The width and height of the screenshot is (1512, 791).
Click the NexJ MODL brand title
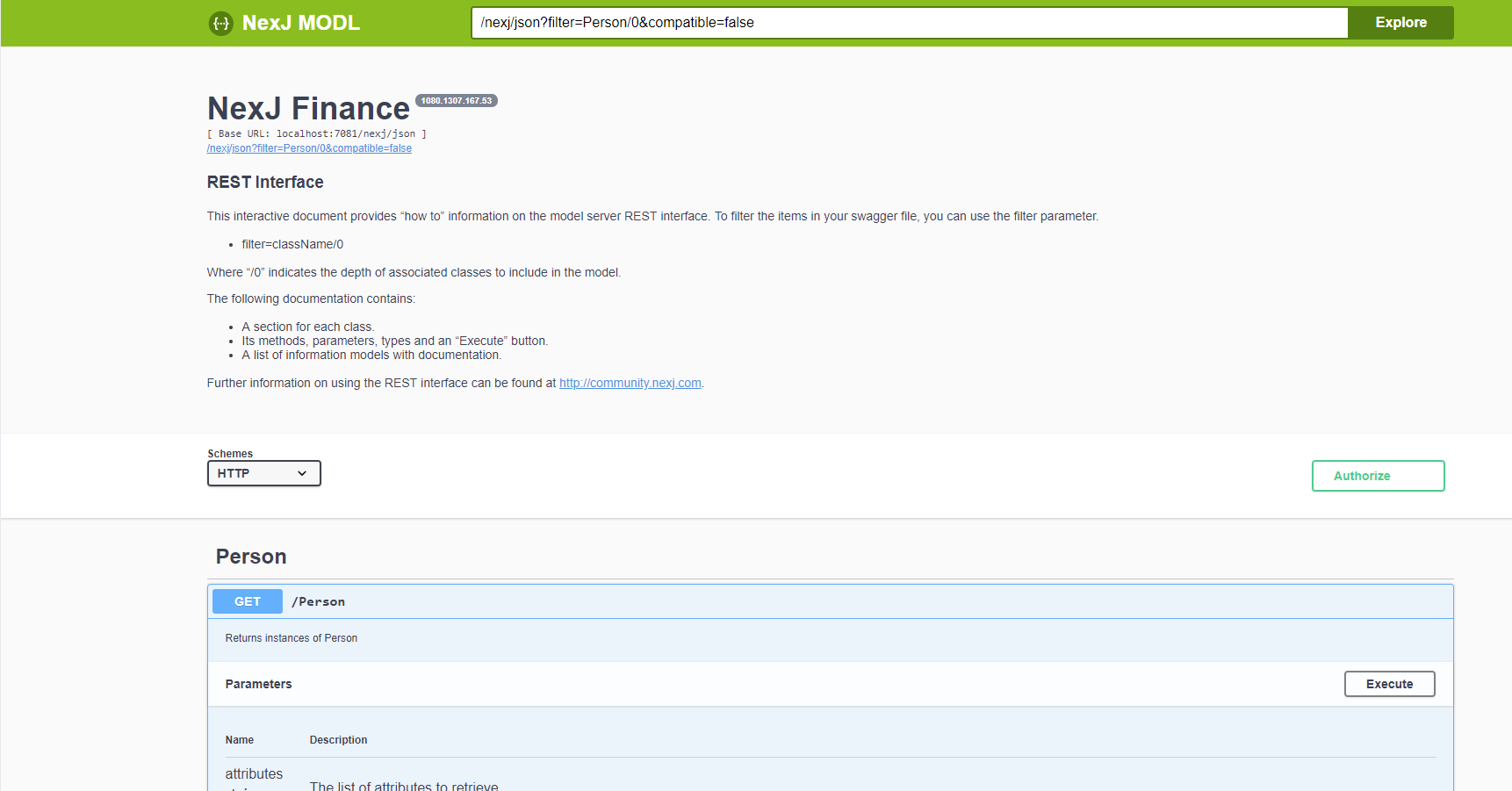300,23
